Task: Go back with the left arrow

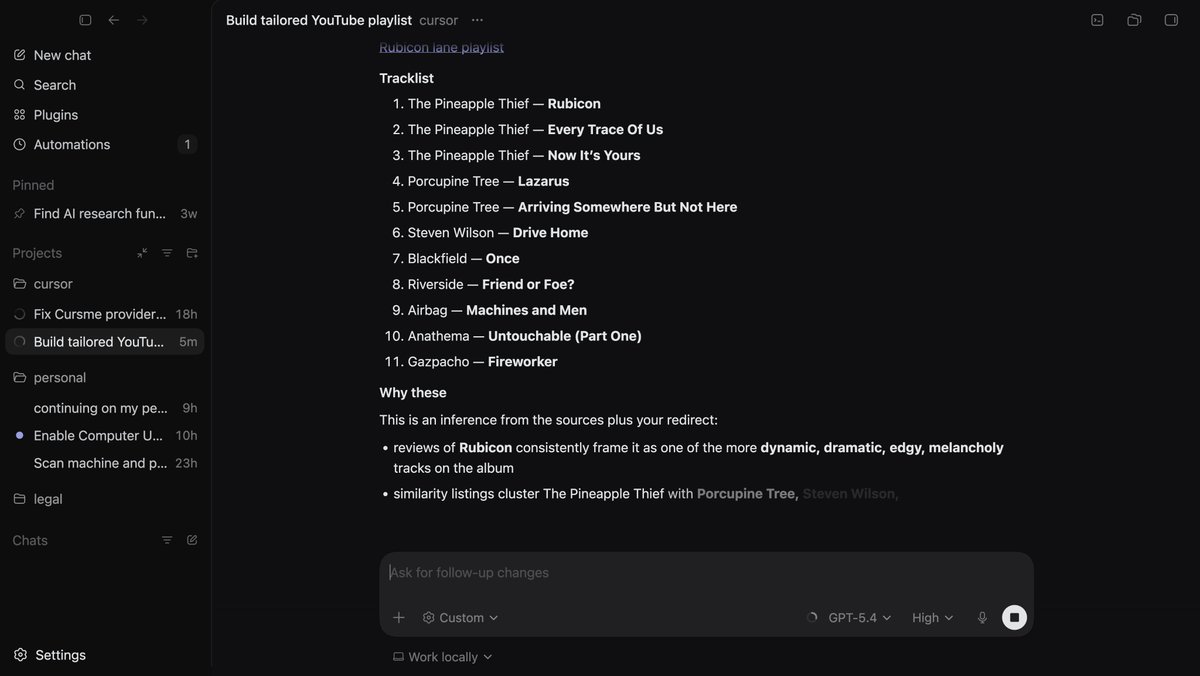Action: coord(114,20)
